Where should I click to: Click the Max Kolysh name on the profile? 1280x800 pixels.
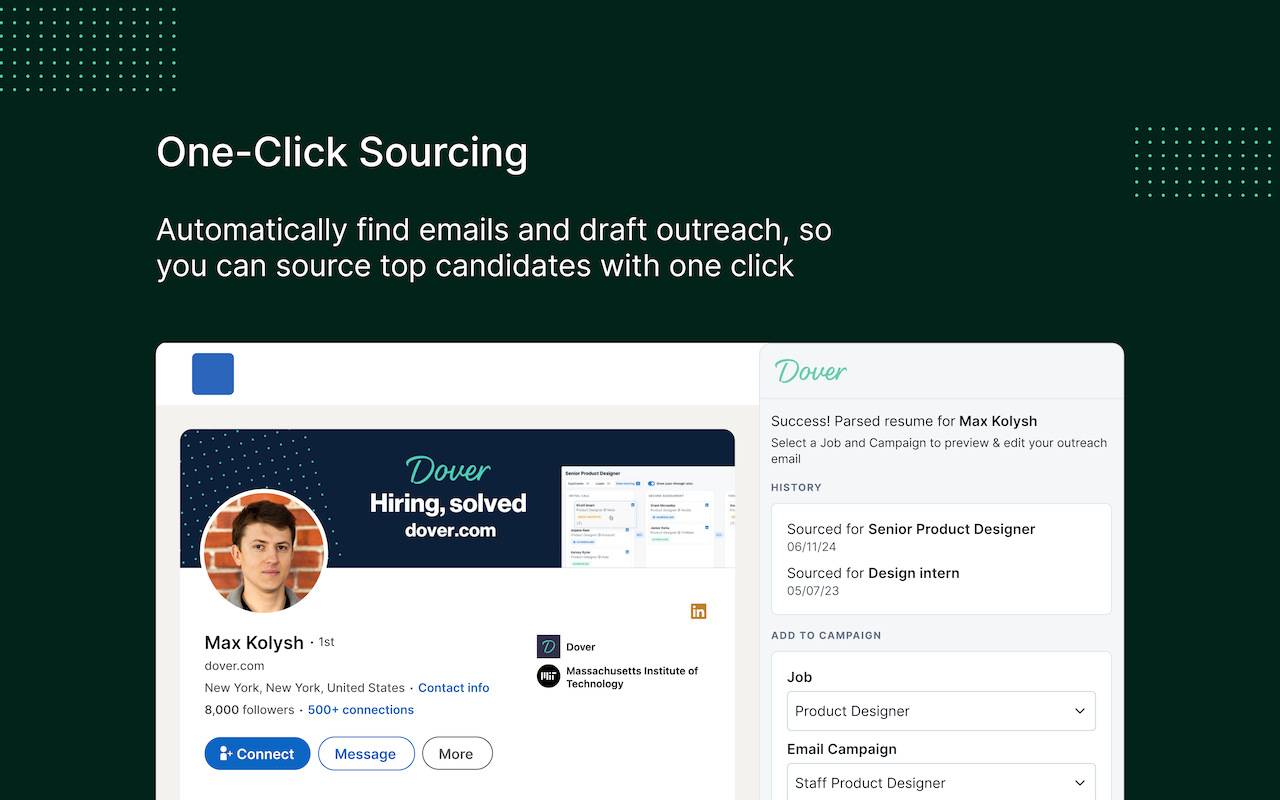254,642
